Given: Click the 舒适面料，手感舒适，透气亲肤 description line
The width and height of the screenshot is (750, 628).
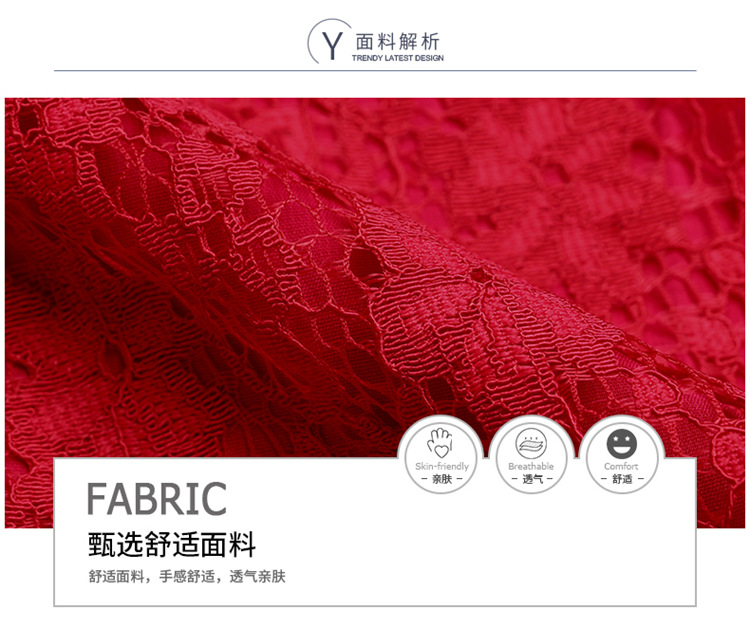Looking at the screenshot, I should click(x=187, y=576).
